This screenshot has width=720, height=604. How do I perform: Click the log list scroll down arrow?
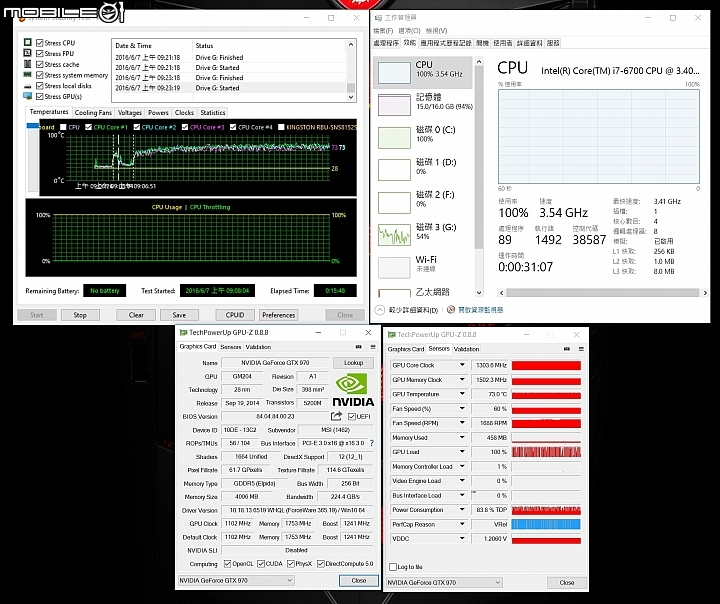[x=351, y=97]
